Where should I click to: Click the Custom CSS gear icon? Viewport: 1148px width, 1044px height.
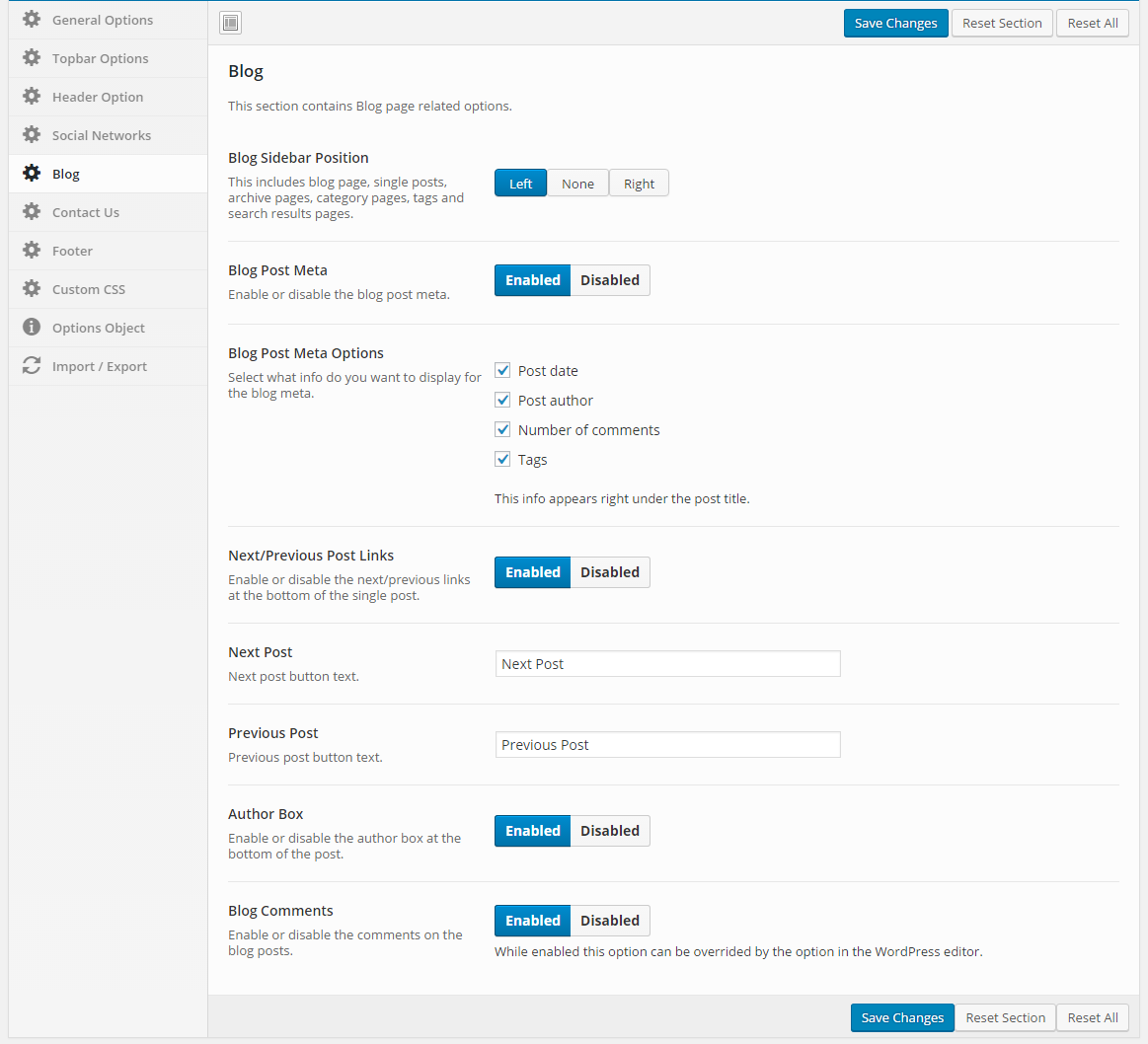click(x=32, y=289)
